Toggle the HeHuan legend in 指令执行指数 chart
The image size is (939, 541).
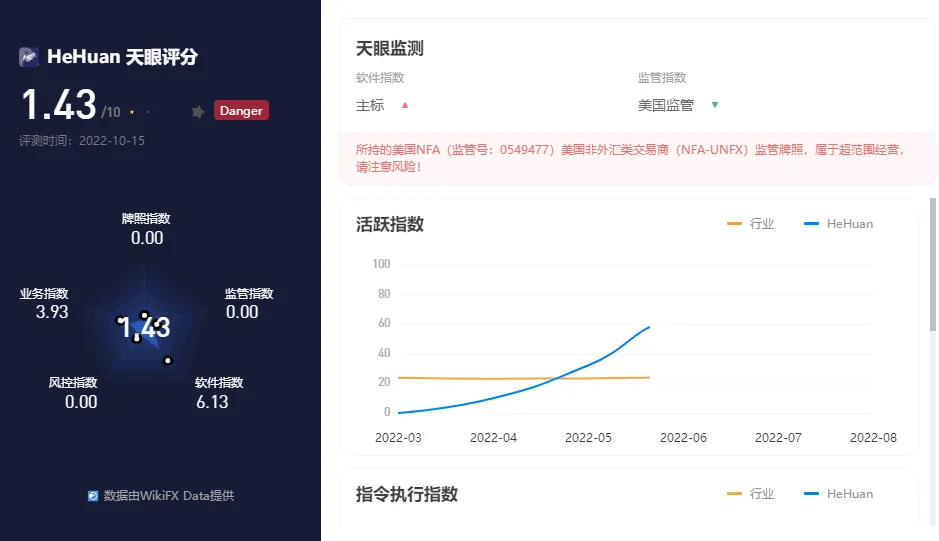click(x=838, y=494)
